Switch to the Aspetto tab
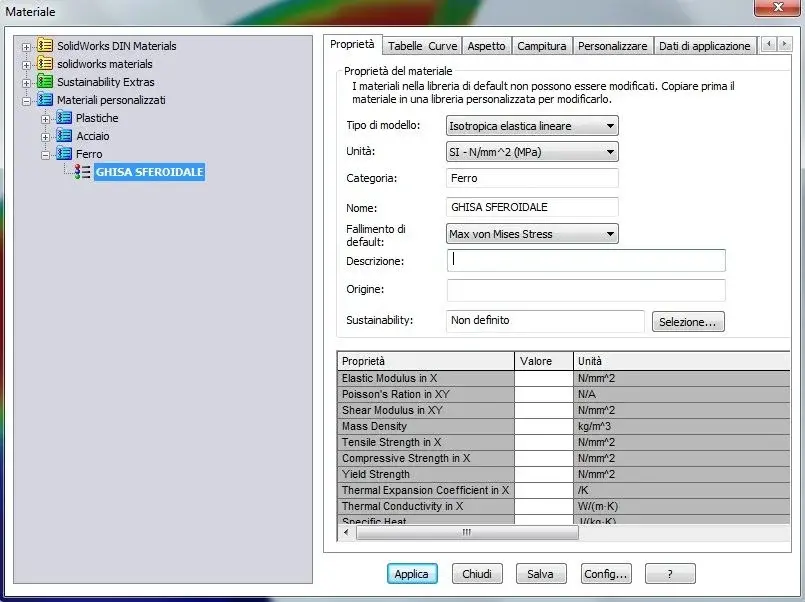The width and height of the screenshot is (805, 602). pyautogui.click(x=486, y=46)
